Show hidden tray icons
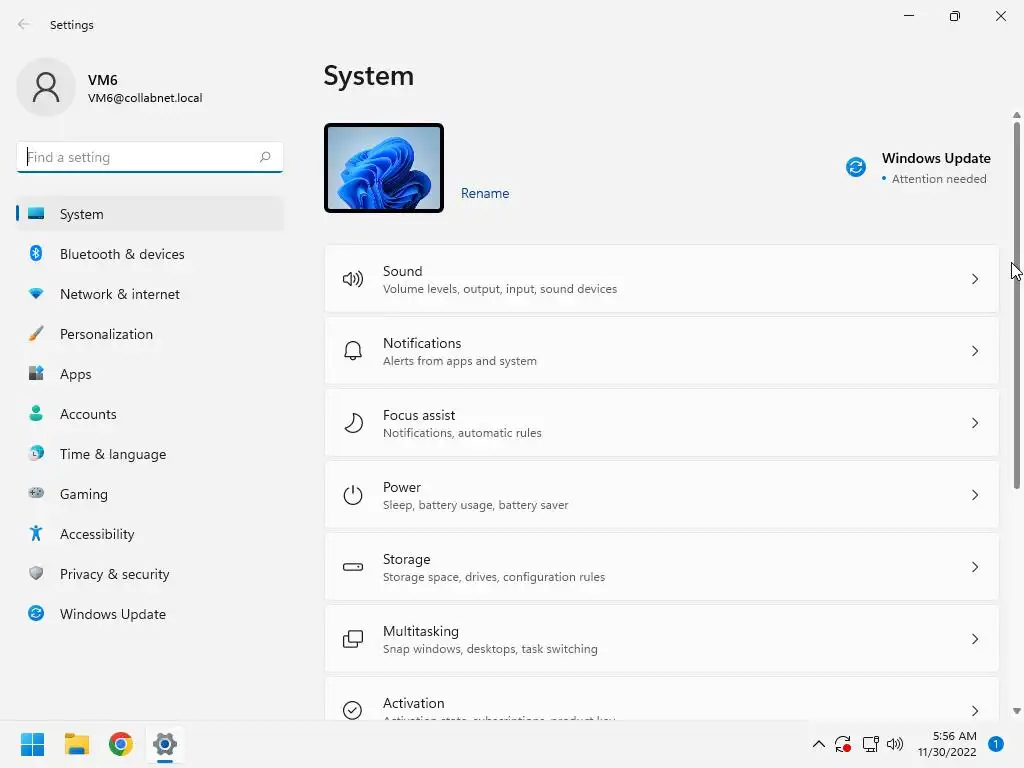The image size is (1024, 768). point(818,744)
